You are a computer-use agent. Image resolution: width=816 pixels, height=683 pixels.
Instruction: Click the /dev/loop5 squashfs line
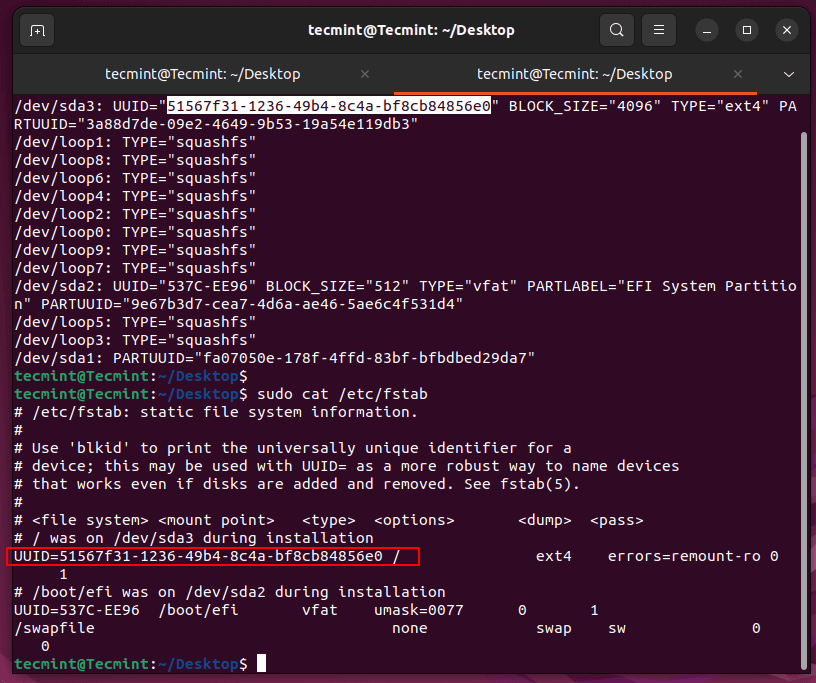tap(135, 322)
